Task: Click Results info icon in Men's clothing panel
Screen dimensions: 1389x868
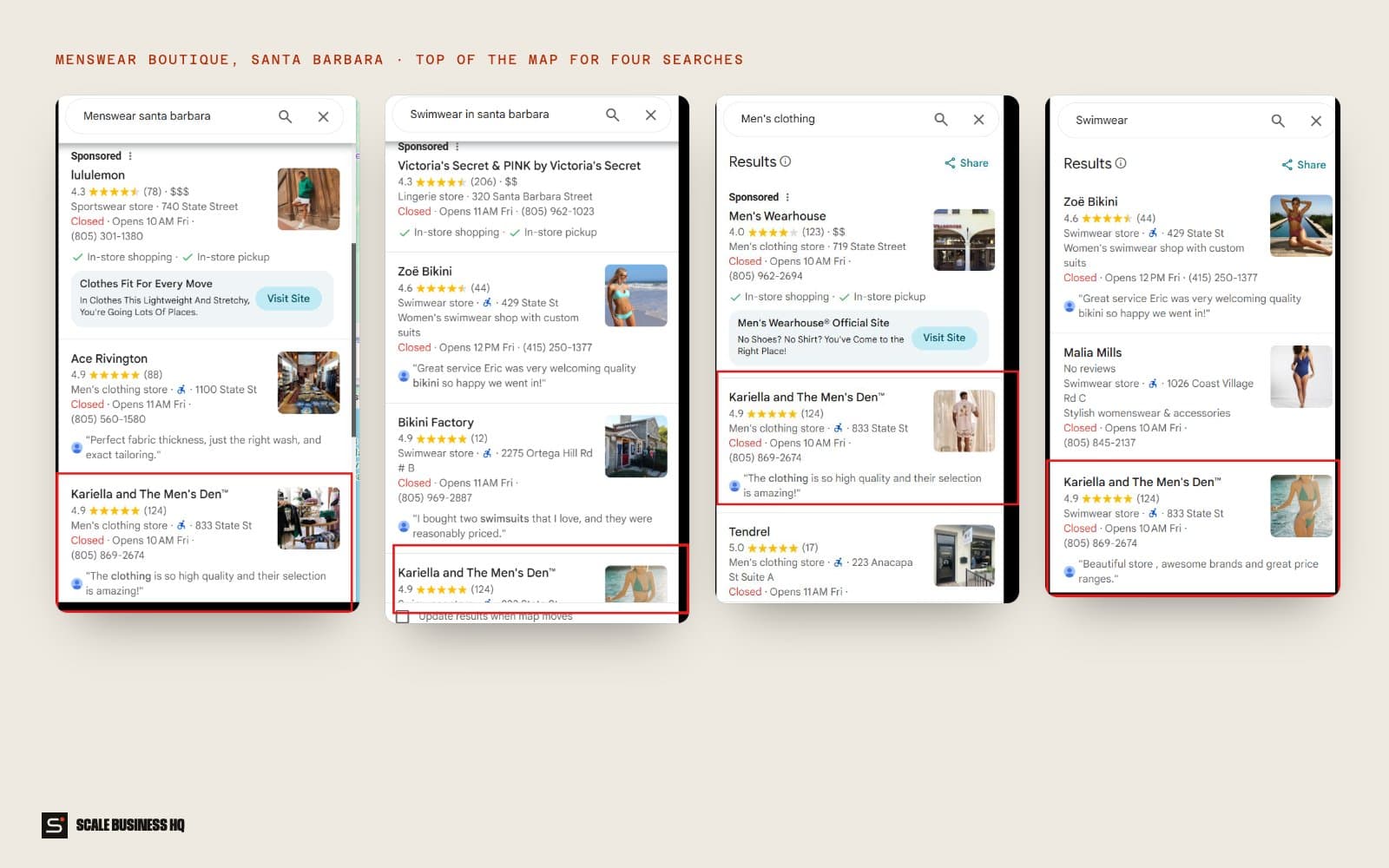Action: [x=785, y=161]
